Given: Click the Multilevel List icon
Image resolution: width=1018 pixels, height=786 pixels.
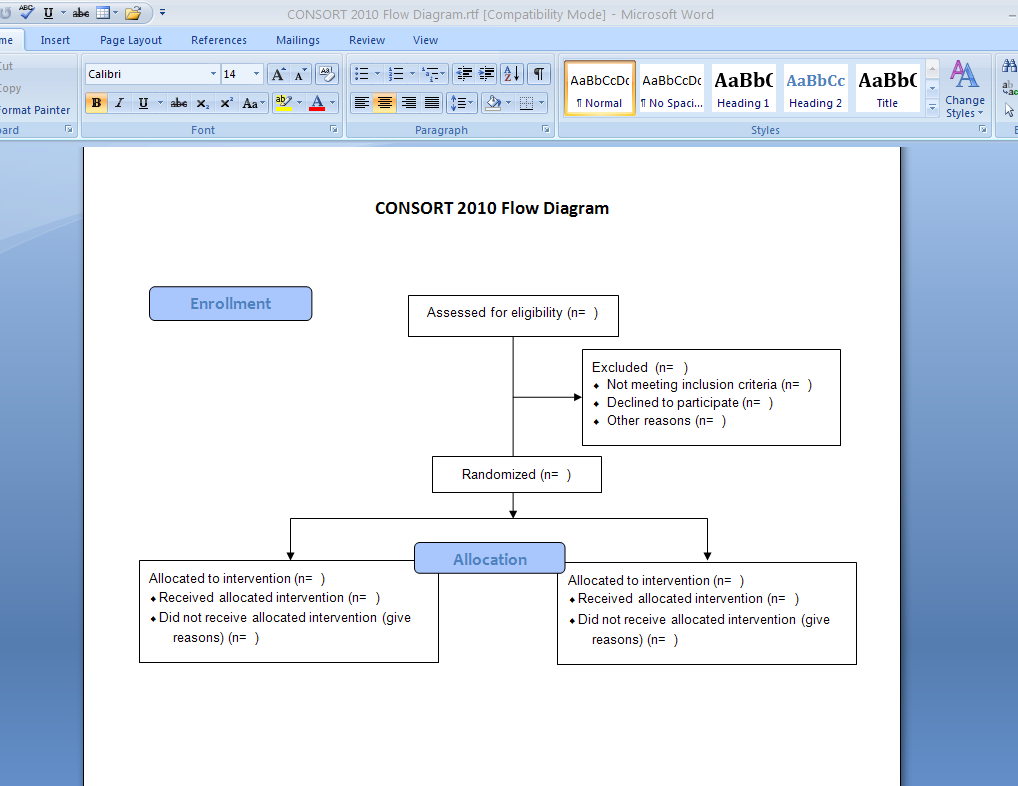Looking at the screenshot, I should click(430, 74).
